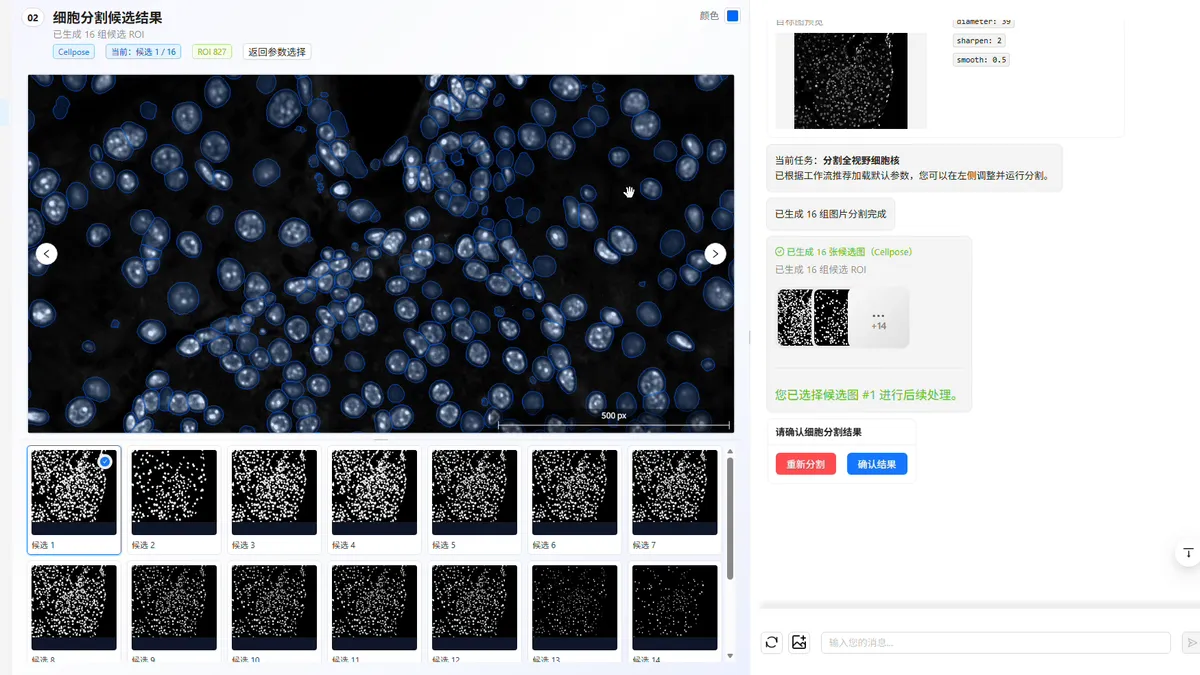Click the add image icon beside message box
This screenshot has width=1200, height=675.
click(x=799, y=642)
